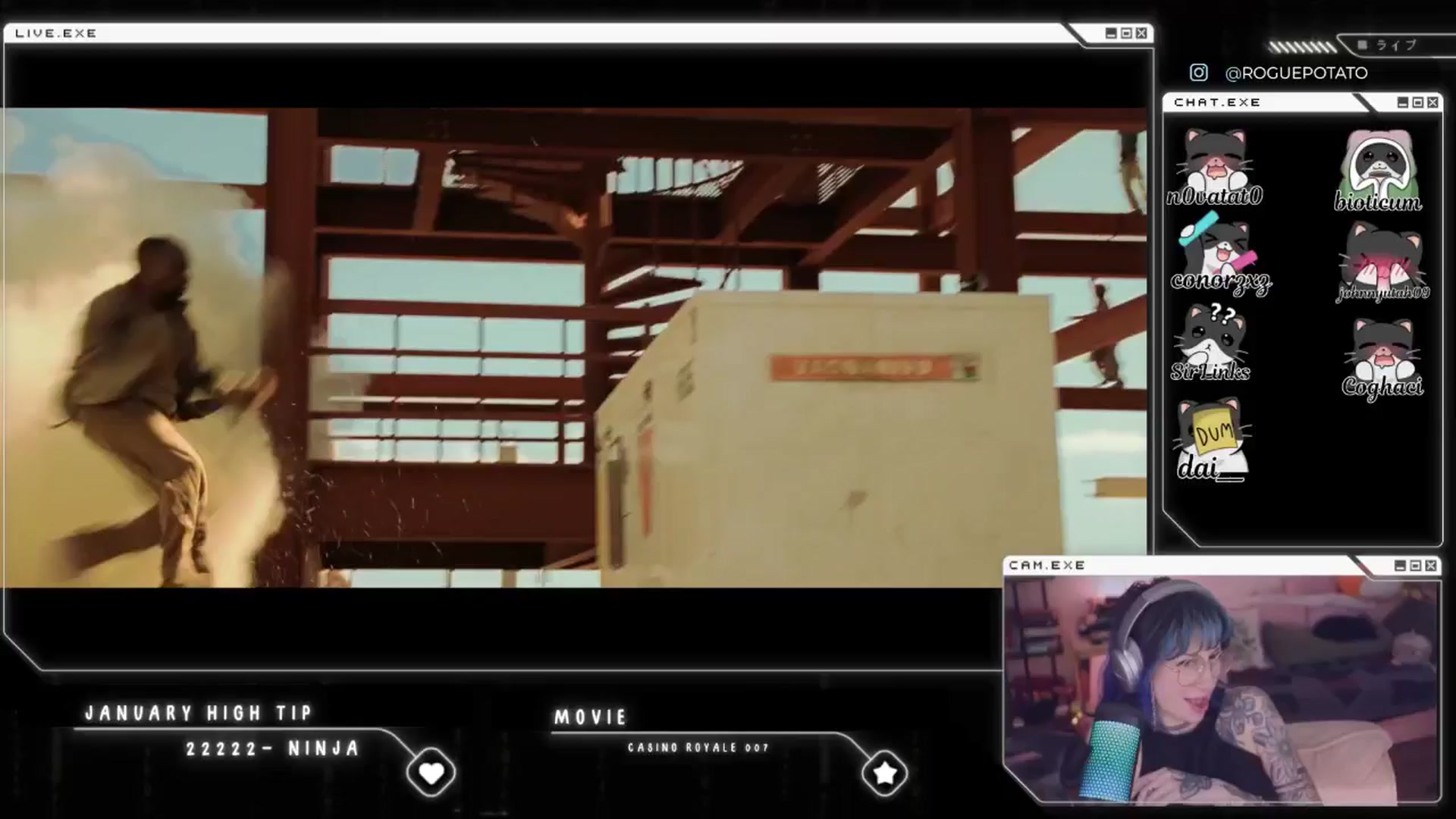Minimize the LIVE.EXE window

pos(1111,33)
